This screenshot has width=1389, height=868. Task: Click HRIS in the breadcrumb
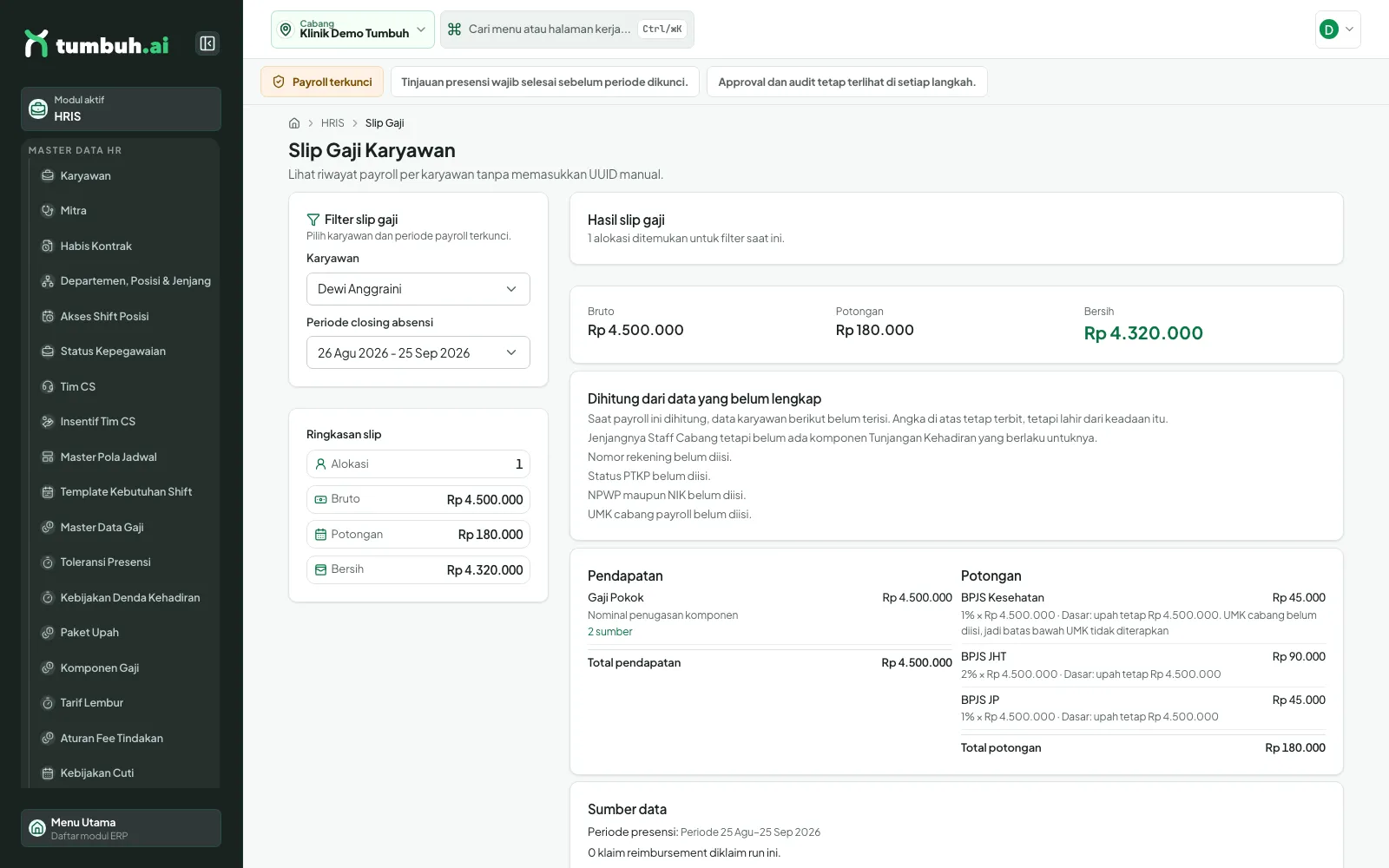332,123
